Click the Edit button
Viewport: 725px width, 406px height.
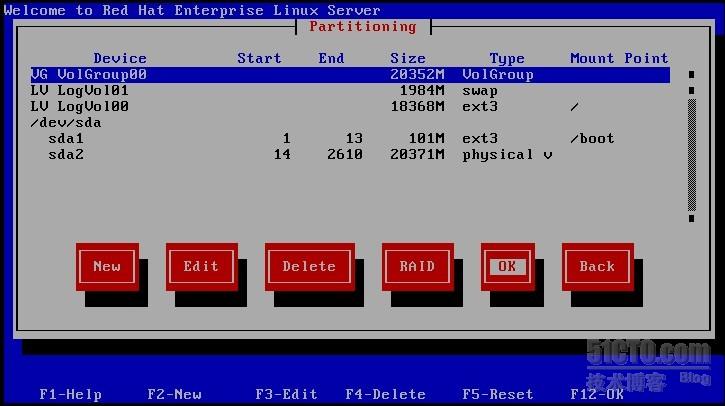tap(202, 267)
